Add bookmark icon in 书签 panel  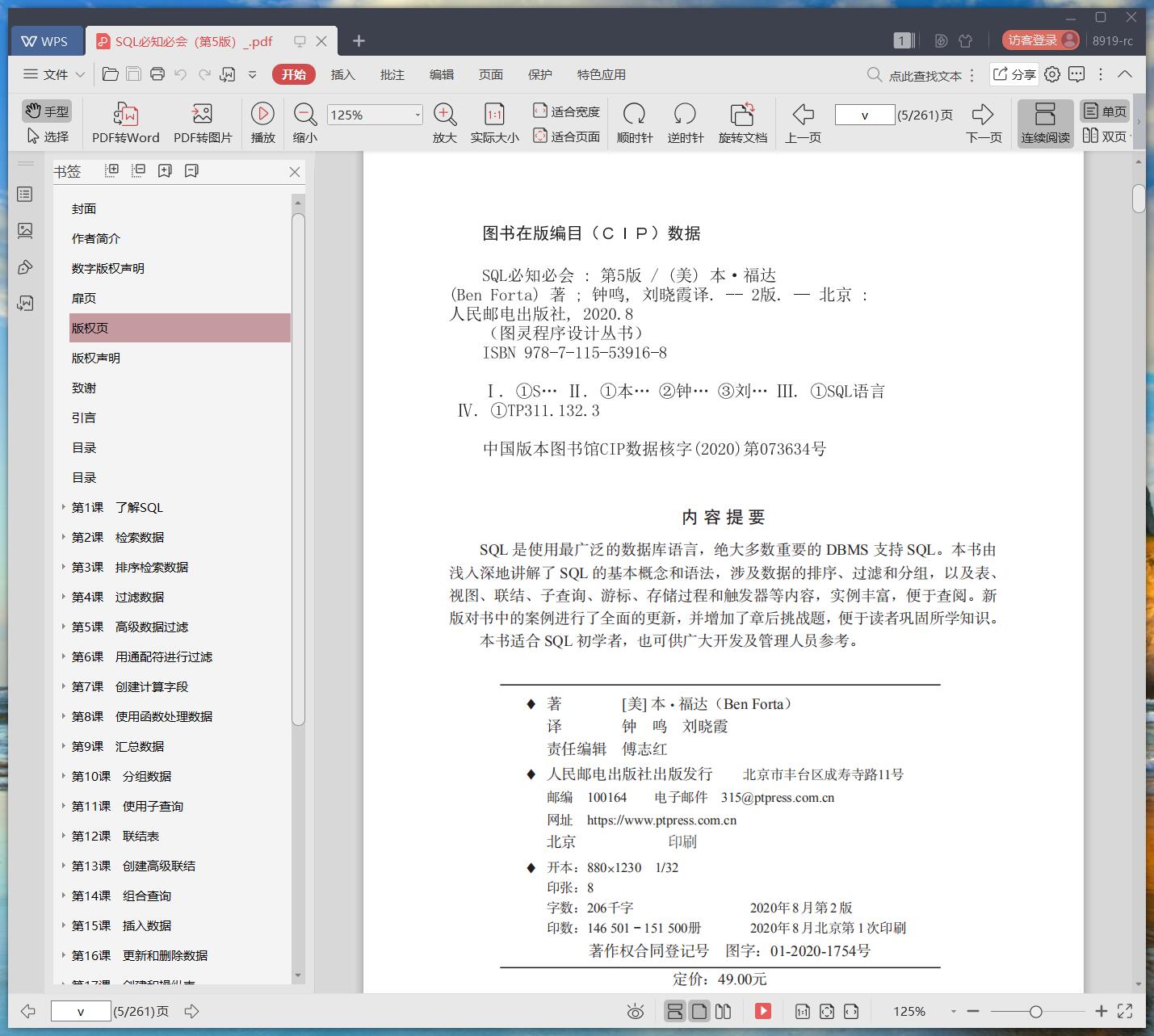click(165, 170)
